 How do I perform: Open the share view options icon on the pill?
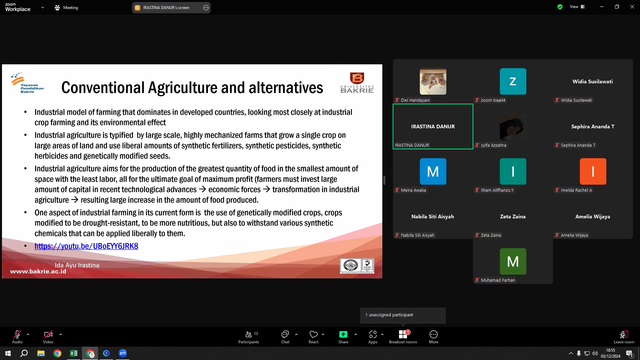(206, 7)
